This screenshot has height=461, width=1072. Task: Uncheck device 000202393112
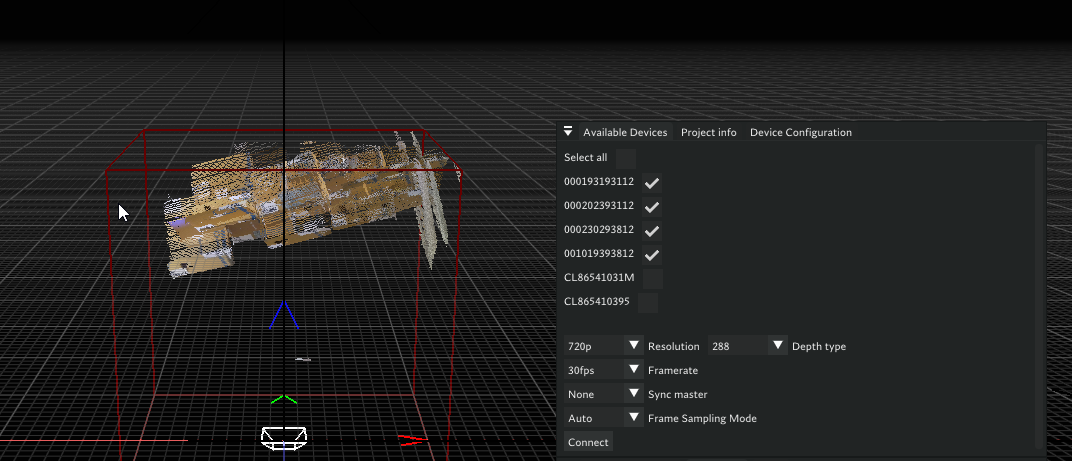point(651,207)
